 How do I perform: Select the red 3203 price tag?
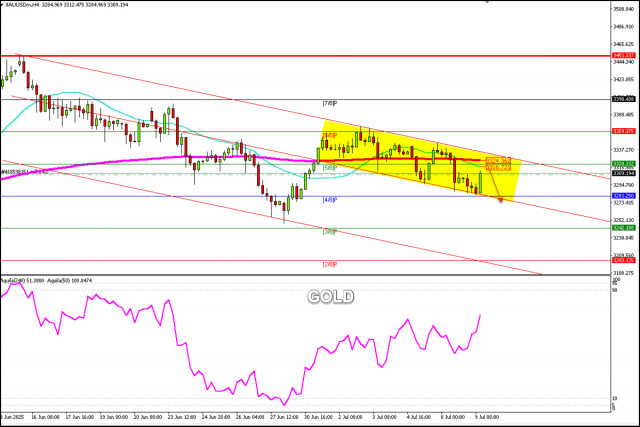pyautogui.click(x=624, y=260)
